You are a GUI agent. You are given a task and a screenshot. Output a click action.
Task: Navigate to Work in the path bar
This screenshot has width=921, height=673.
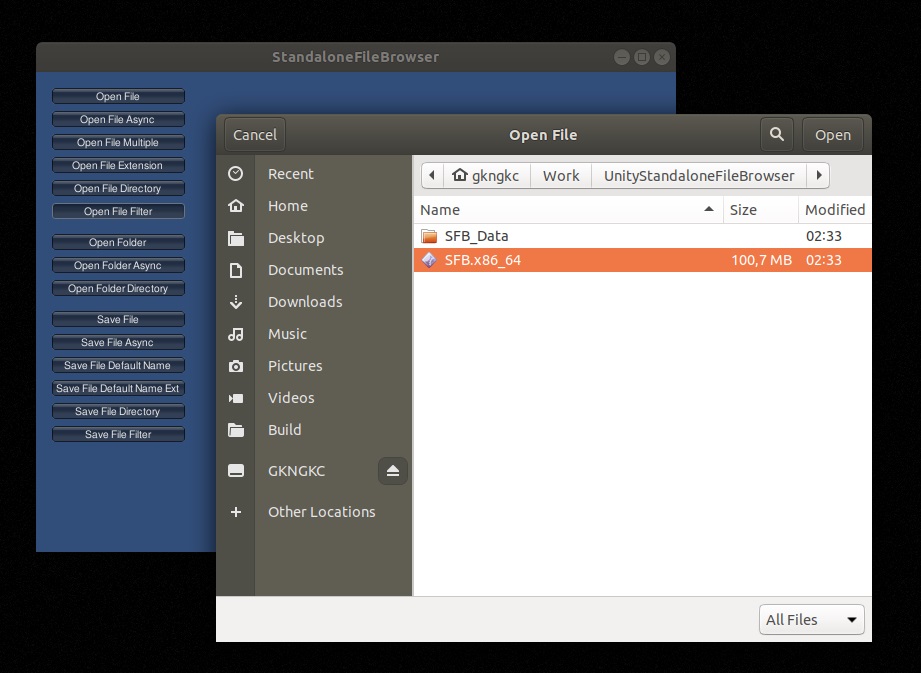tap(561, 175)
